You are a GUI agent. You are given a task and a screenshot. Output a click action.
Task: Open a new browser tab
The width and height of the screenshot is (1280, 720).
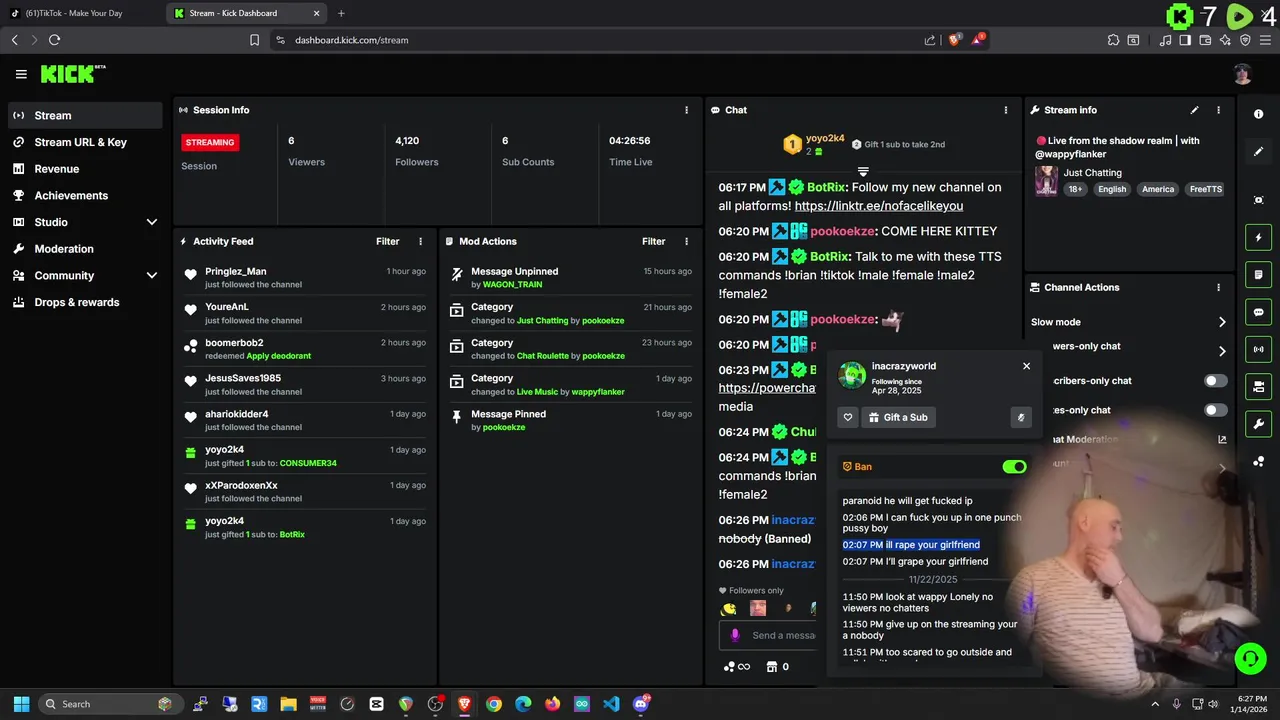(341, 13)
